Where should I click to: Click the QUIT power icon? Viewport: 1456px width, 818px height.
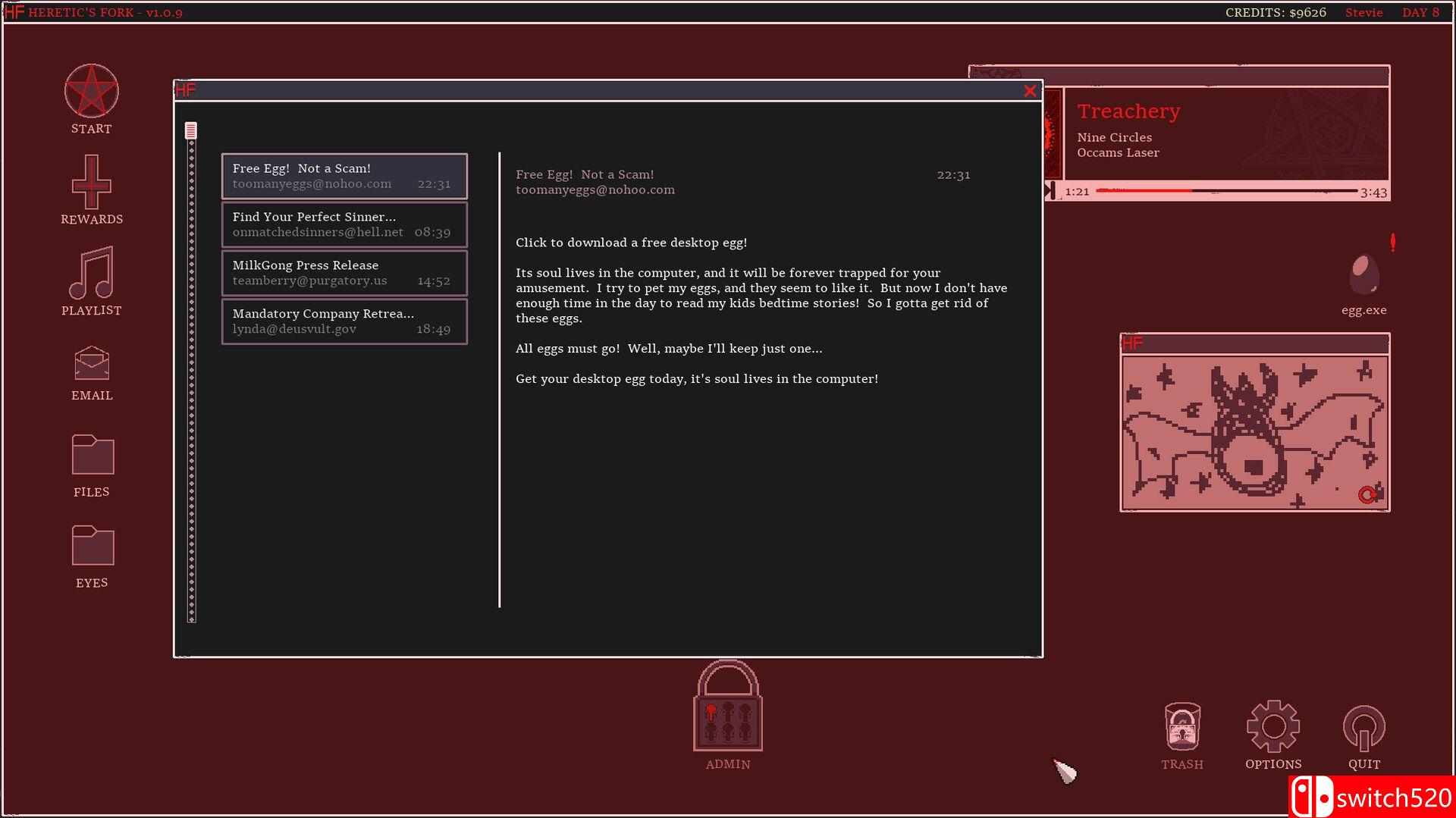coord(1363,726)
